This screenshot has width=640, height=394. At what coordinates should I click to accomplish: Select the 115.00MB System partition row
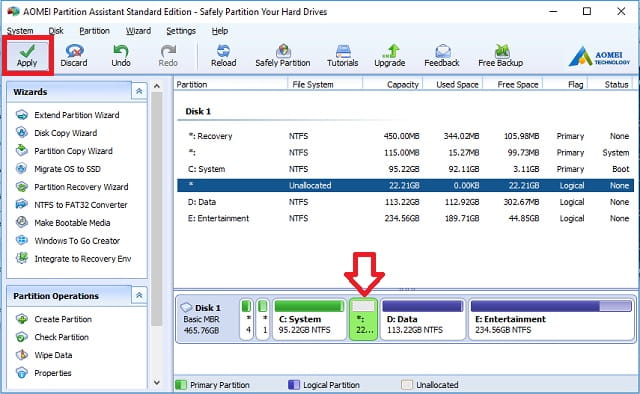click(x=406, y=153)
